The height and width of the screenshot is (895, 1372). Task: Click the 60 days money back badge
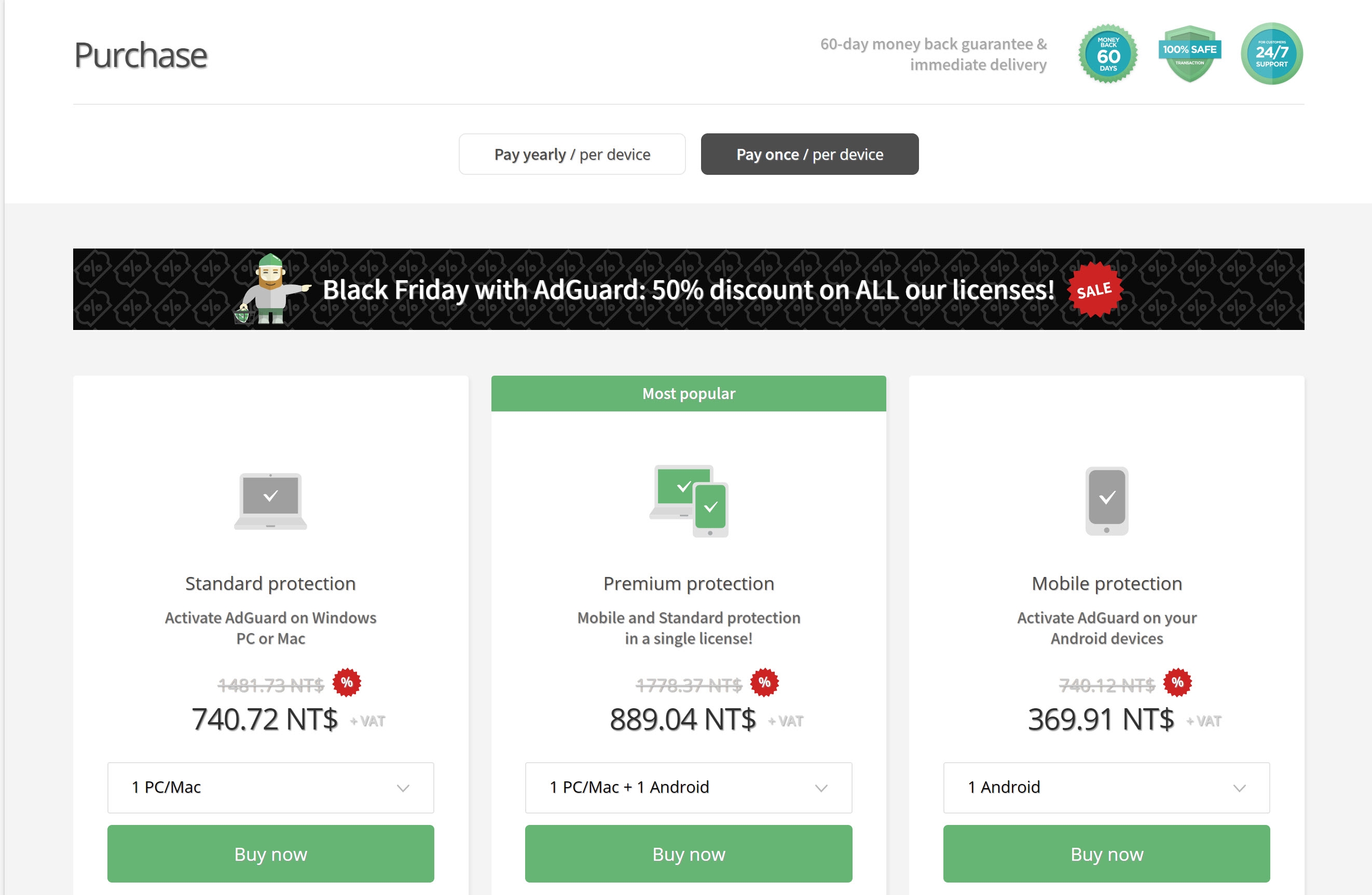click(x=1107, y=54)
